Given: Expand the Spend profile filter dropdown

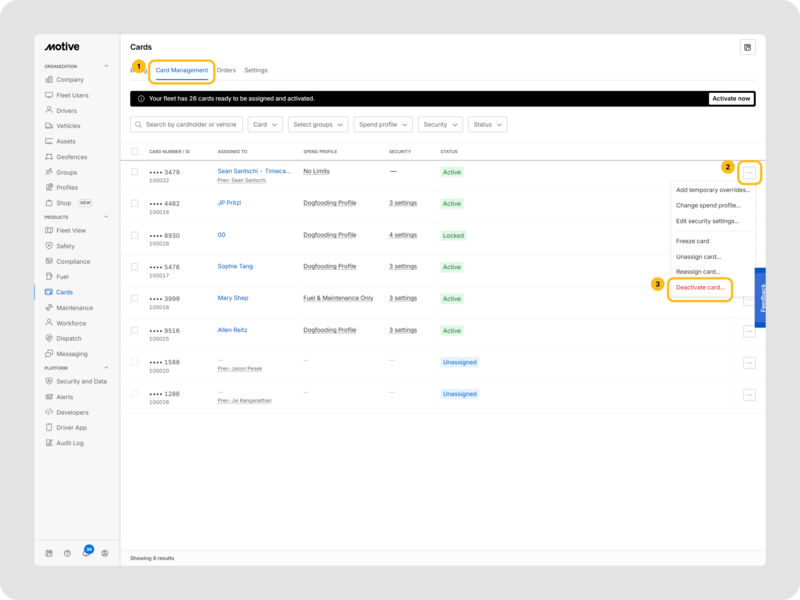Looking at the screenshot, I should (382, 125).
